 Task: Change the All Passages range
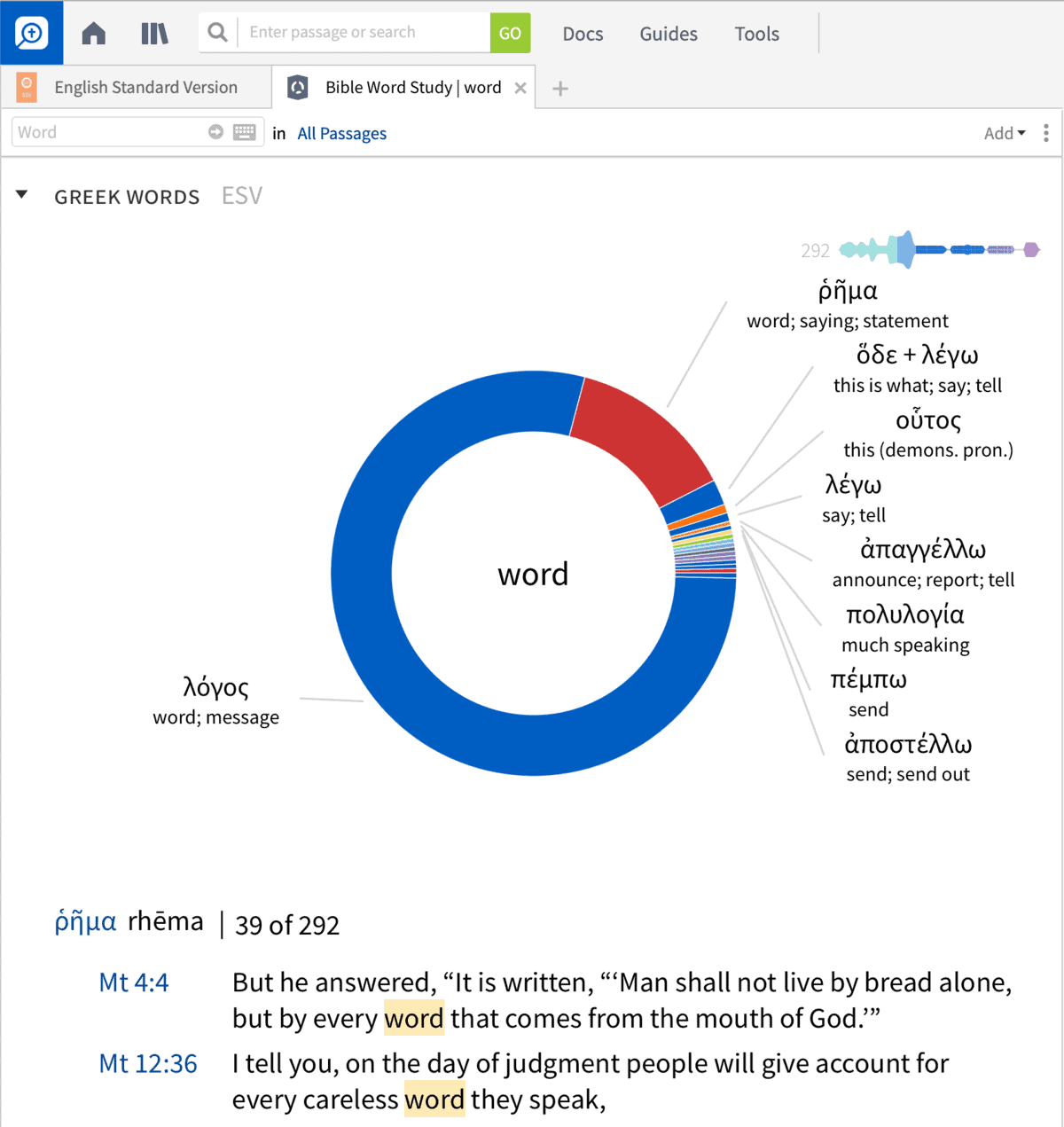pyautogui.click(x=341, y=133)
